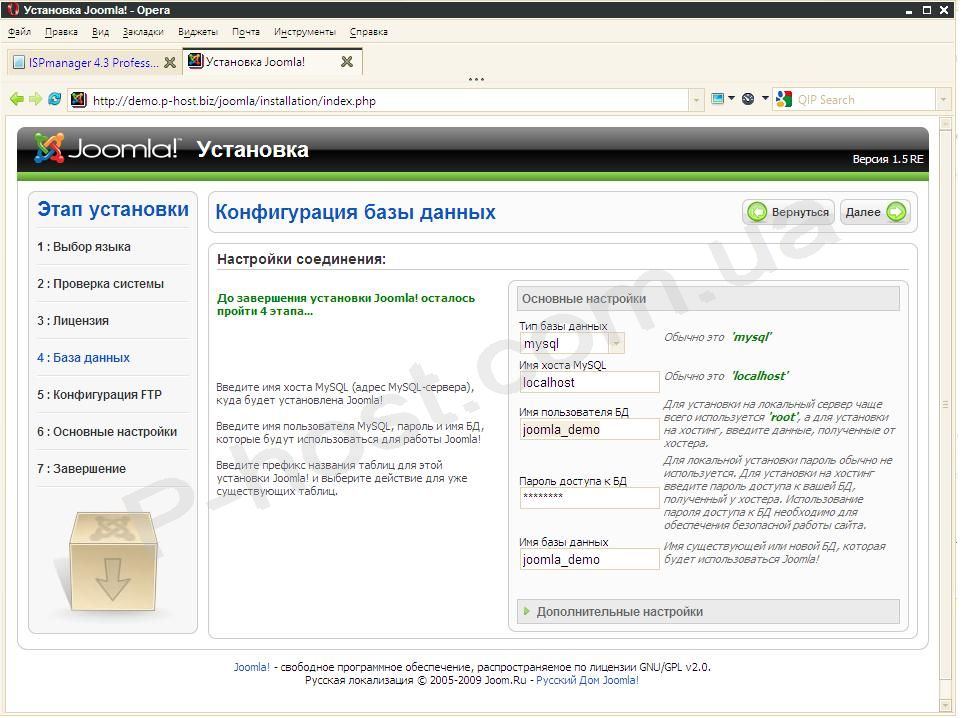Click the Joomla! logo in header
The image size is (962, 718).
(x=107, y=148)
